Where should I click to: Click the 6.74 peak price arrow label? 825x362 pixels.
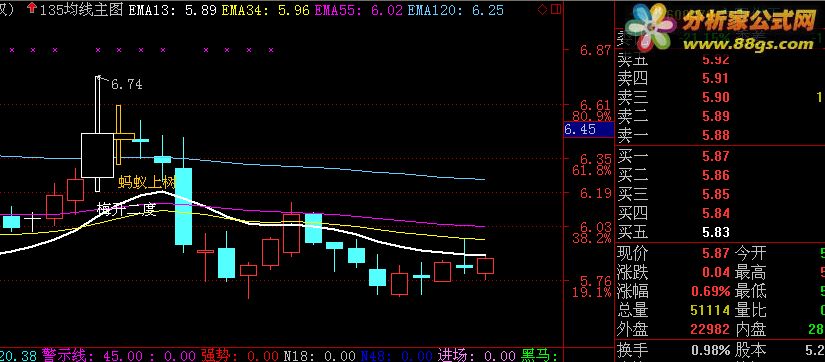pyautogui.click(x=121, y=83)
